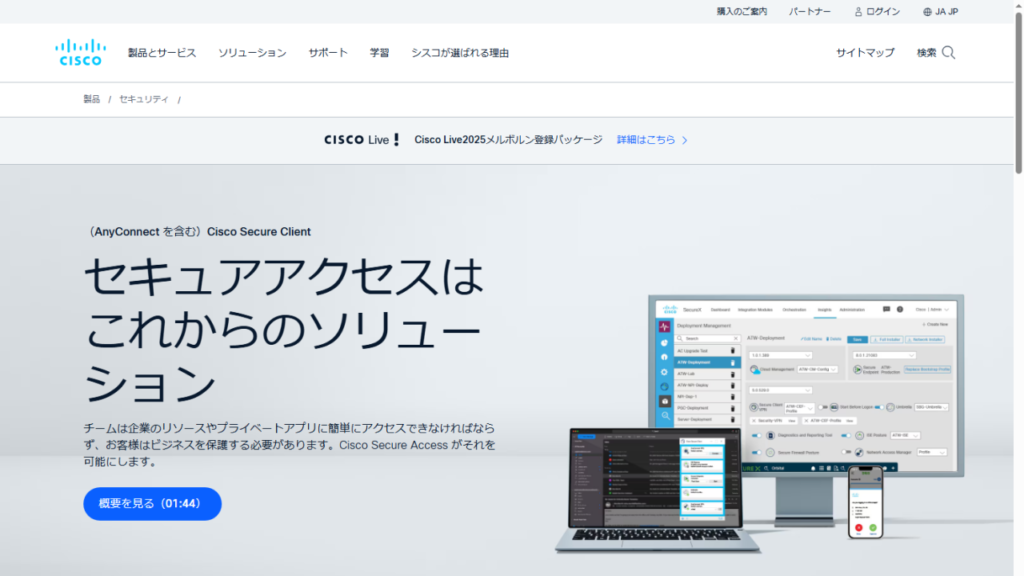The height and width of the screenshot is (576, 1024).
Task: Open ソリューション menu
Action: click(252, 53)
